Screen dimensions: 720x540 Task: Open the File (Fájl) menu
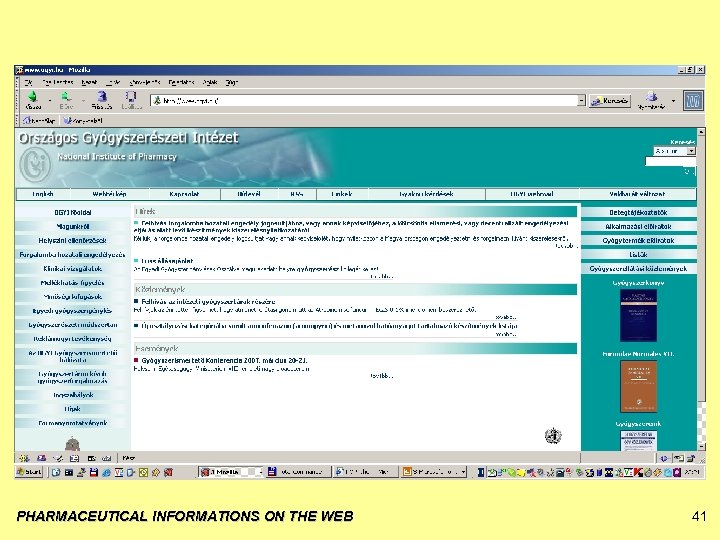tap(28, 82)
